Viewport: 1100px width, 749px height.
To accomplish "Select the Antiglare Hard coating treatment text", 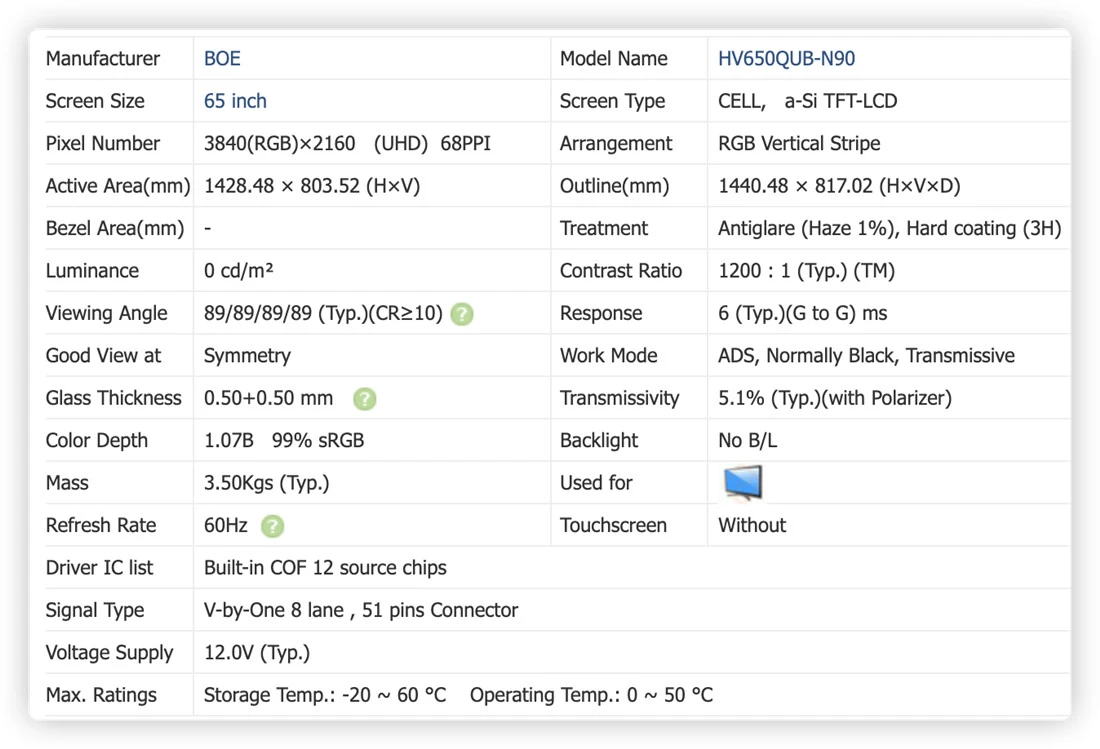I will tap(890, 229).
